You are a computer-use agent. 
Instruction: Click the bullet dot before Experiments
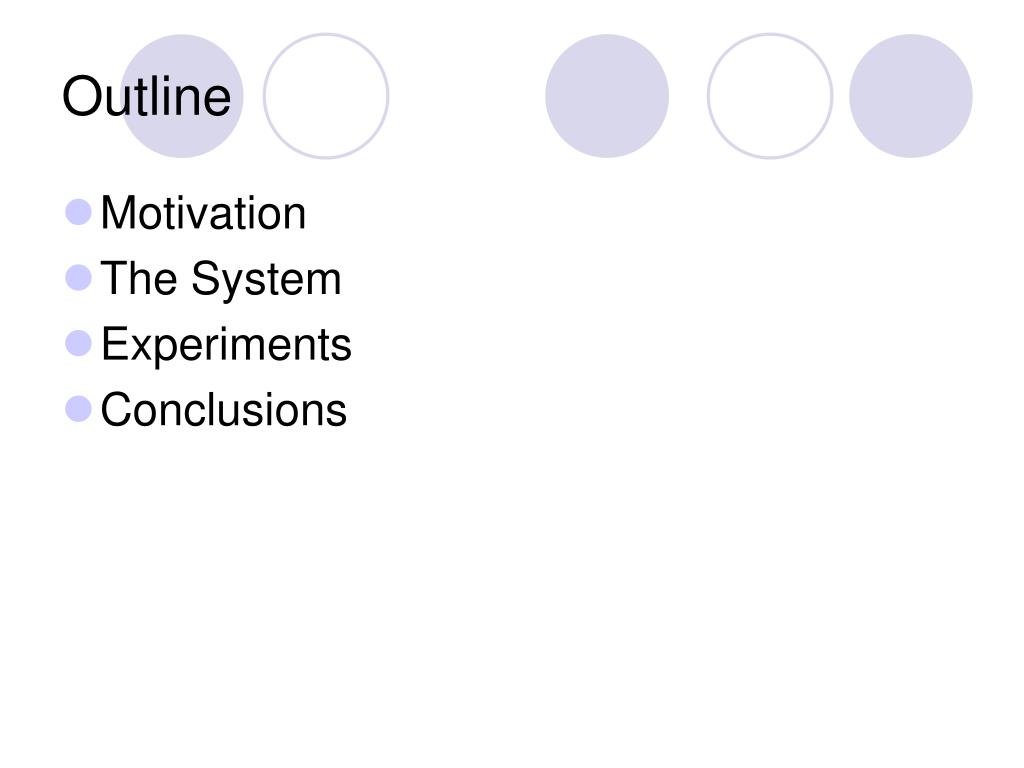pyautogui.click(x=78, y=343)
